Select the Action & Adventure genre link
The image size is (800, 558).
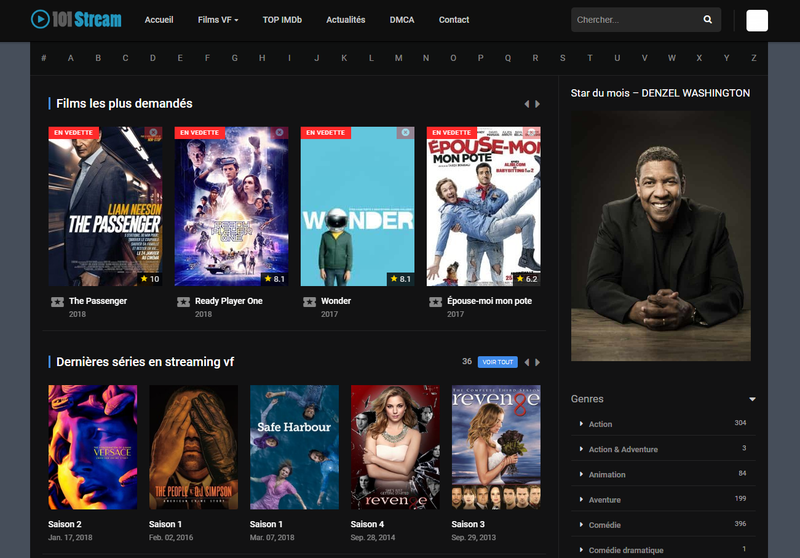[x=623, y=449]
